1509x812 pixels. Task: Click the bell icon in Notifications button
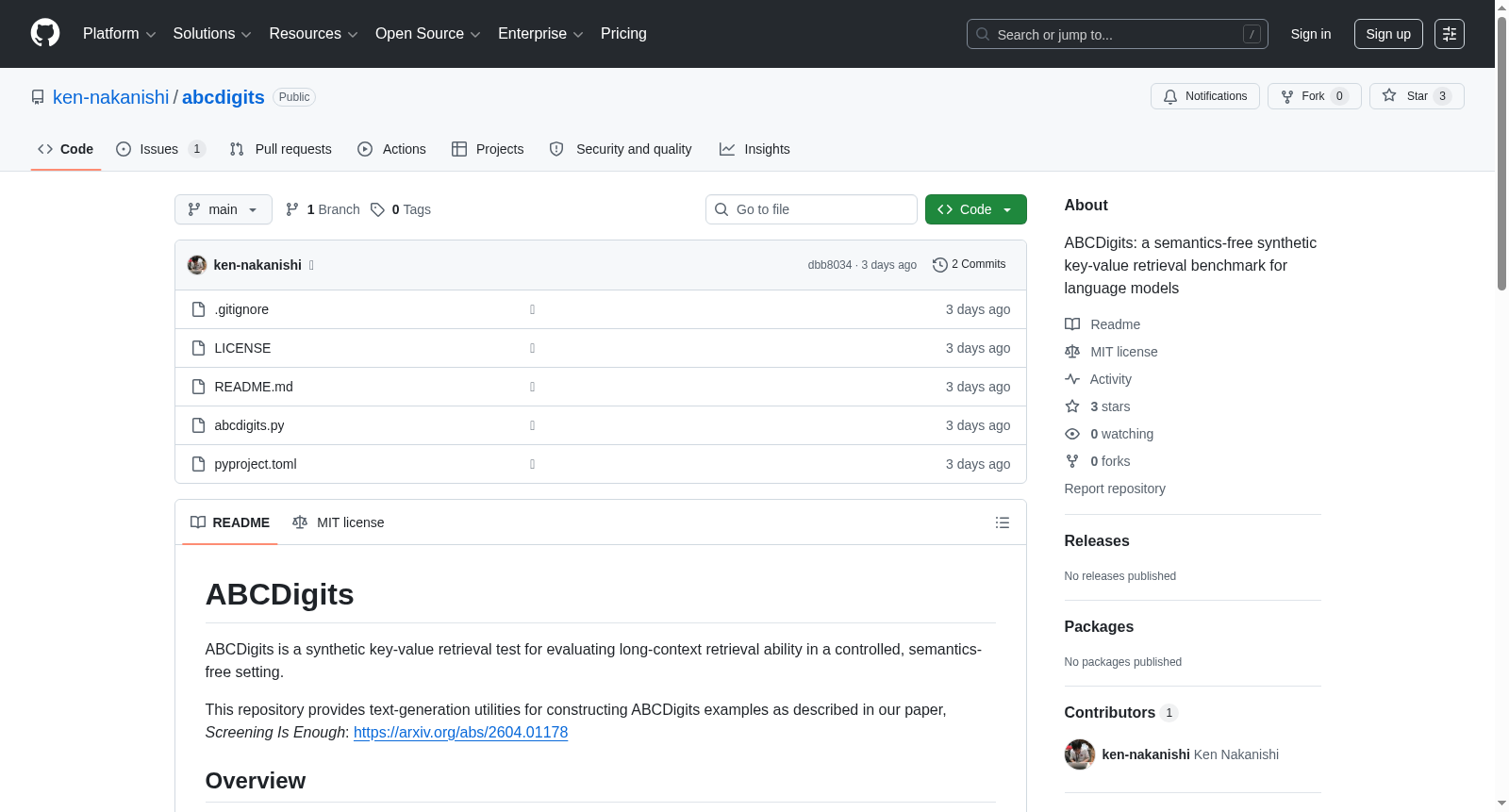[x=1170, y=96]
